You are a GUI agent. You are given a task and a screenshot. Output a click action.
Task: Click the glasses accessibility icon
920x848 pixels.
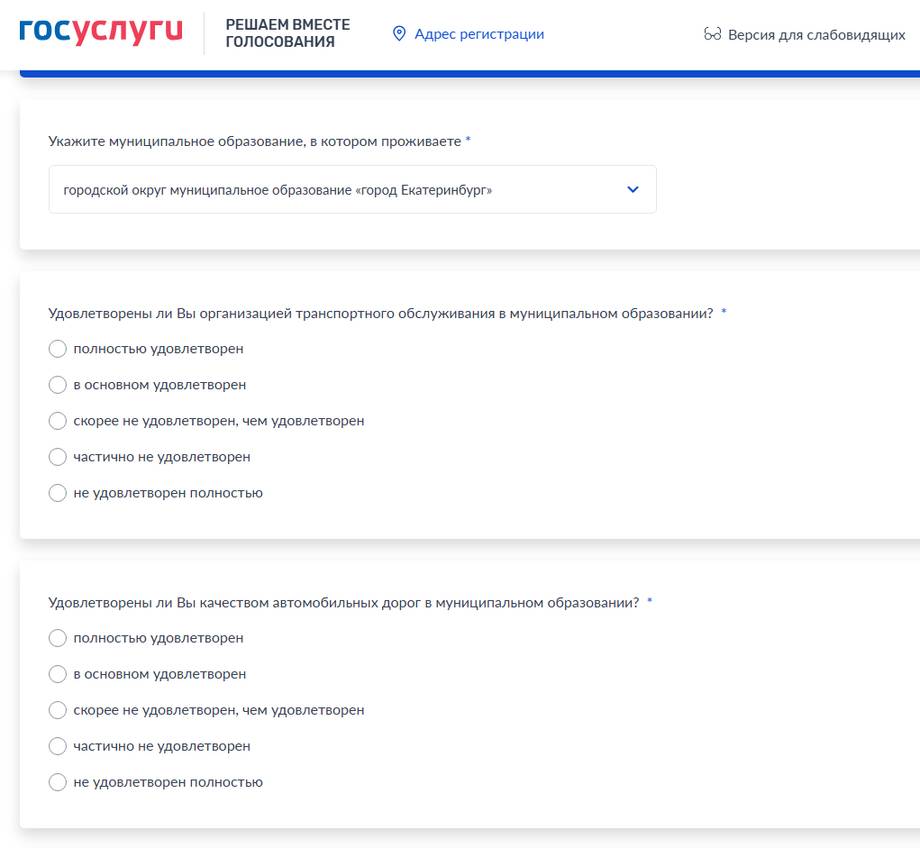(x=712, y=34)
